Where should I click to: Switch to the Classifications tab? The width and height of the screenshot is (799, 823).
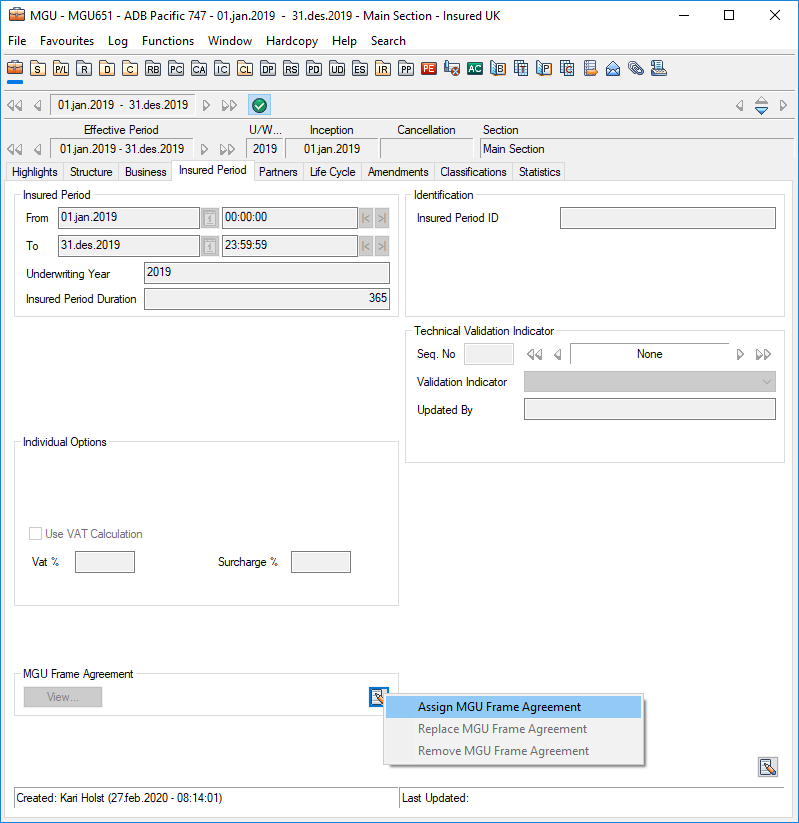click(473, 172)
